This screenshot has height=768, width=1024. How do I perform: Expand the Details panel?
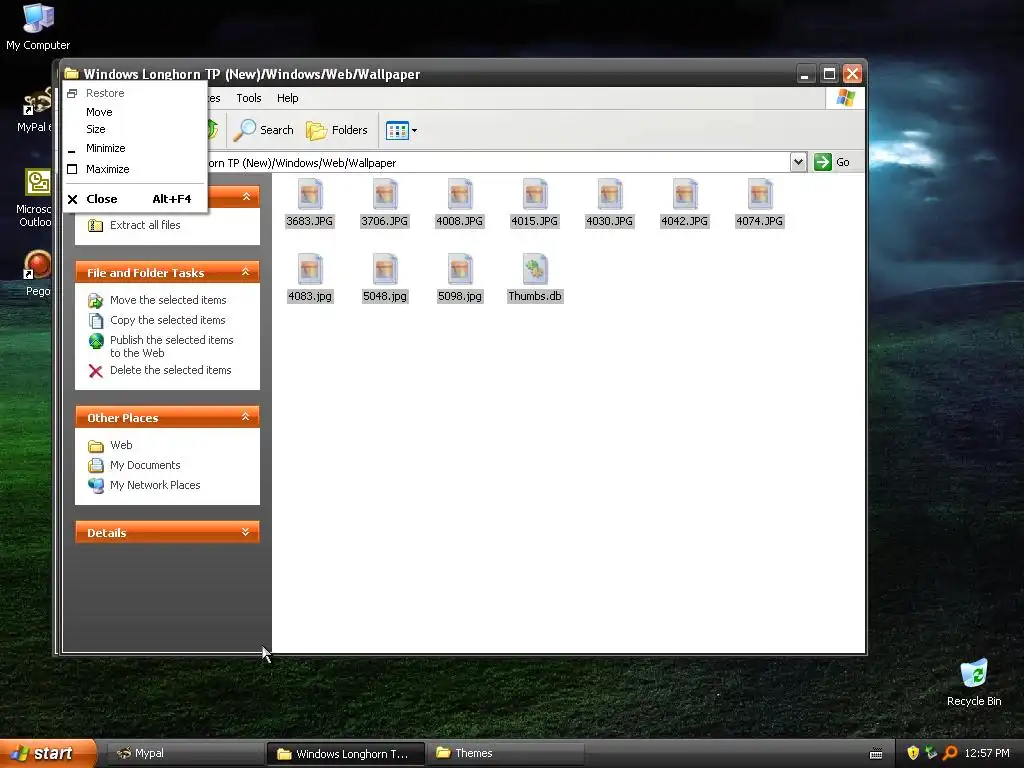tap(246, 532)
